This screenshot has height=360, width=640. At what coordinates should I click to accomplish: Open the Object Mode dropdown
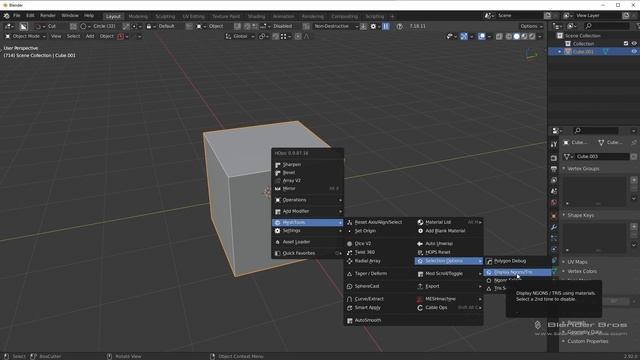(25, 36)
